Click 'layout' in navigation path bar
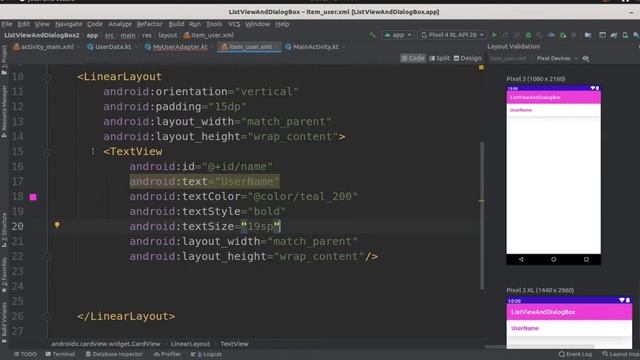The height and width of the screenshot is (360, 640). (168, 35)
